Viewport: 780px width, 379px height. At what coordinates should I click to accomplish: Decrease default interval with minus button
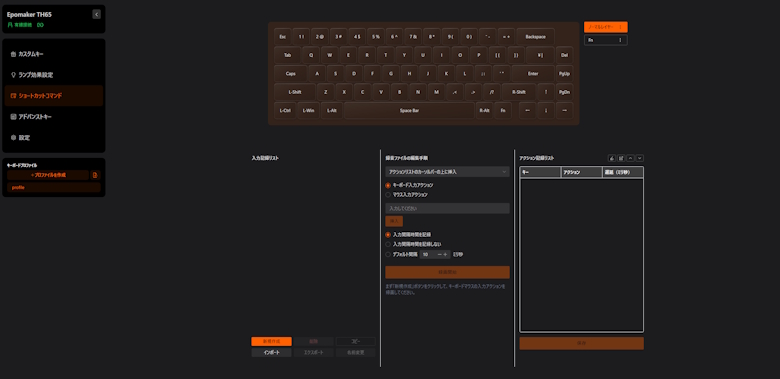point(440,254)
